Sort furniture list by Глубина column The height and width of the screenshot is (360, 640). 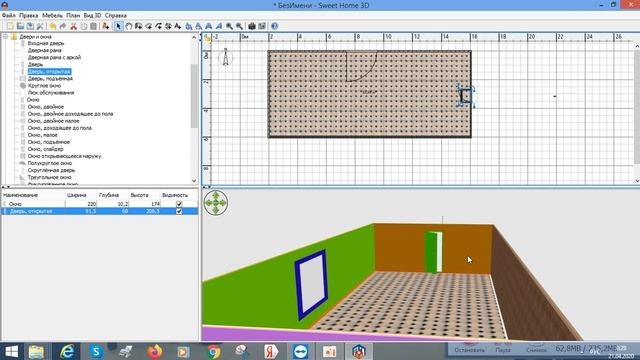pos(113,195)
